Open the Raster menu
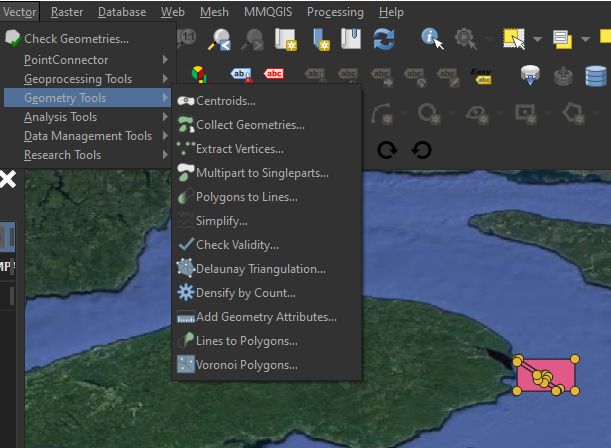Image resolution: width=611 pixels, height=448 pixels. (67, 12)
